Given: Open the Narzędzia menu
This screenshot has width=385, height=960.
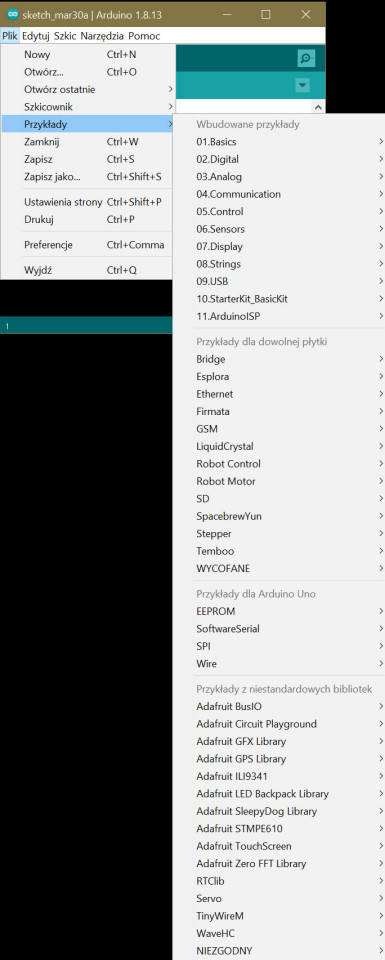Looking at the screenshot, I should pyautogui.click(x=102, y=36).
